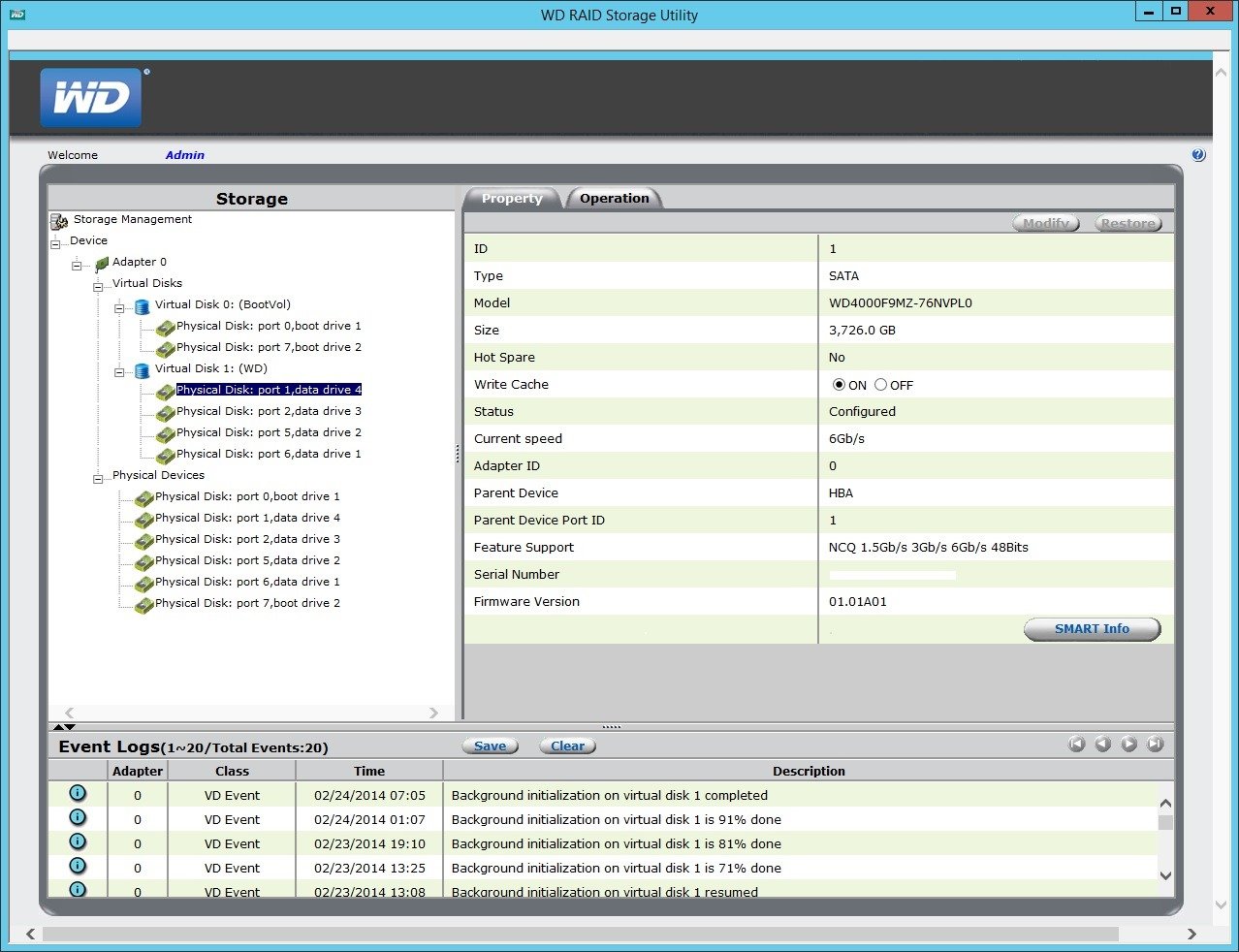Click info icon for the 02/24/2014 01:07 event
The height and width of the screenshot is (952, 1239).
pos(78,817)
